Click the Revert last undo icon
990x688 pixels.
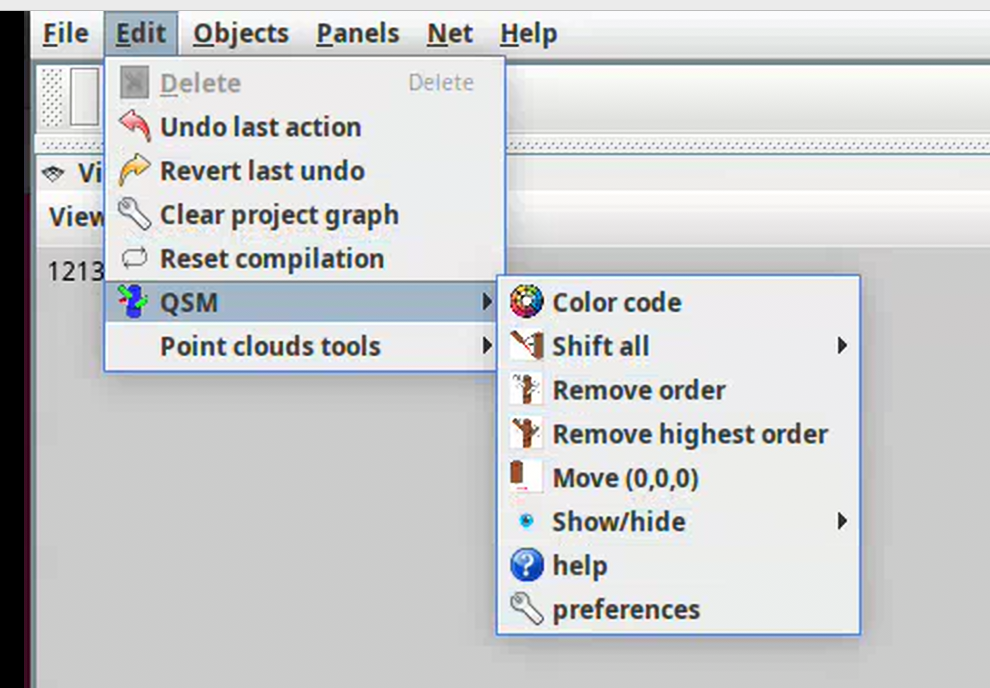[x=134, y=171]
